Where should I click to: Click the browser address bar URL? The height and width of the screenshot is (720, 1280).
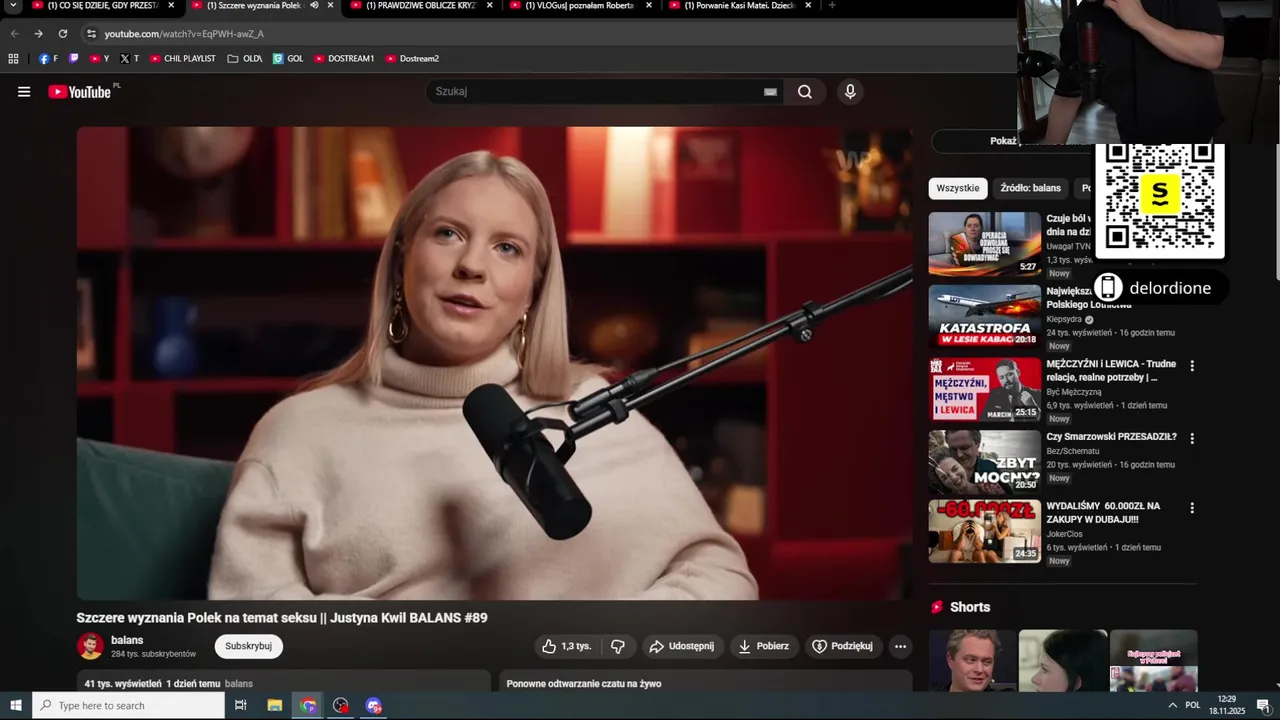(184, 33)
